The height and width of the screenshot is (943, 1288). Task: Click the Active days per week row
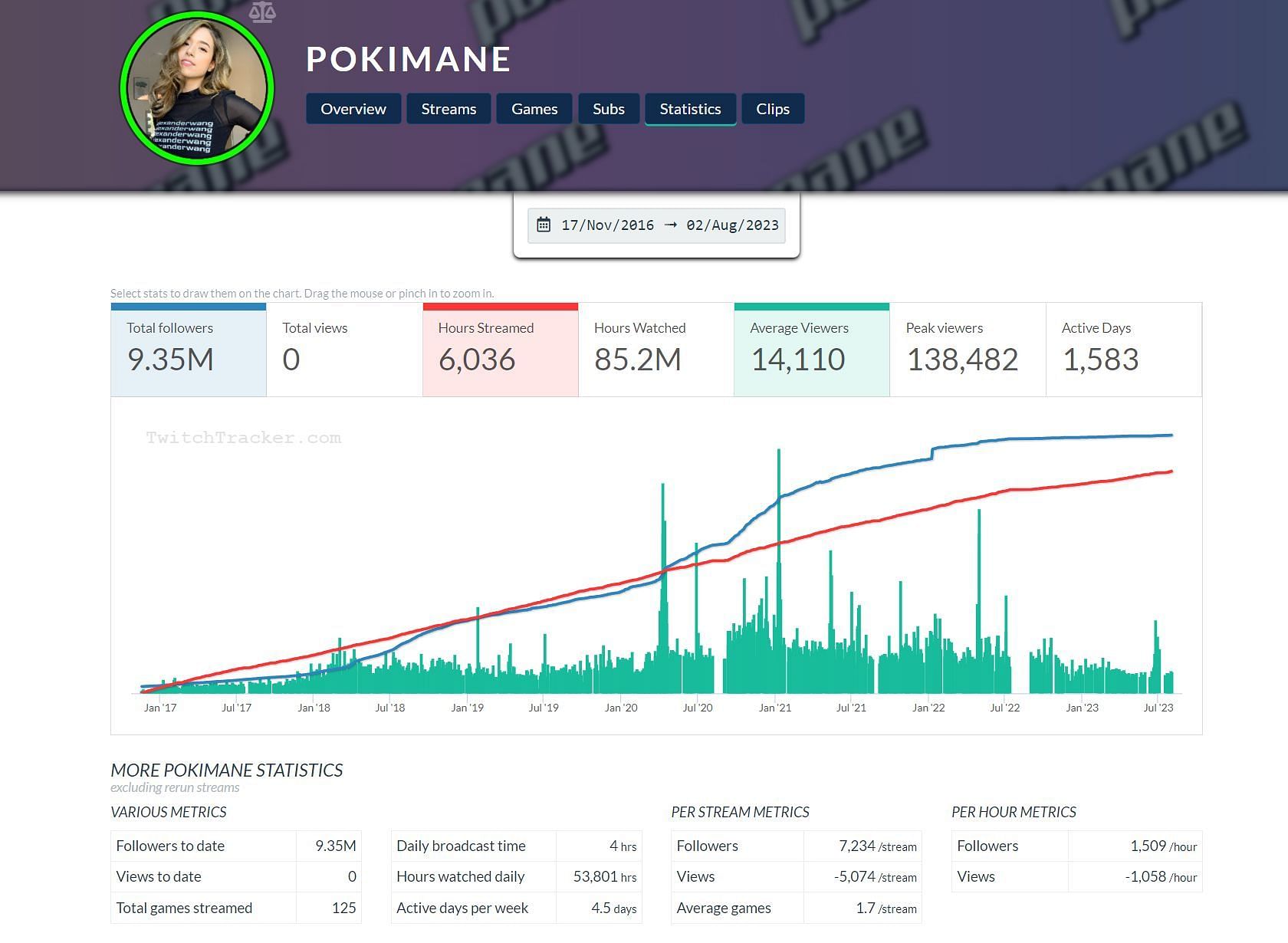(x=517, y=908)
